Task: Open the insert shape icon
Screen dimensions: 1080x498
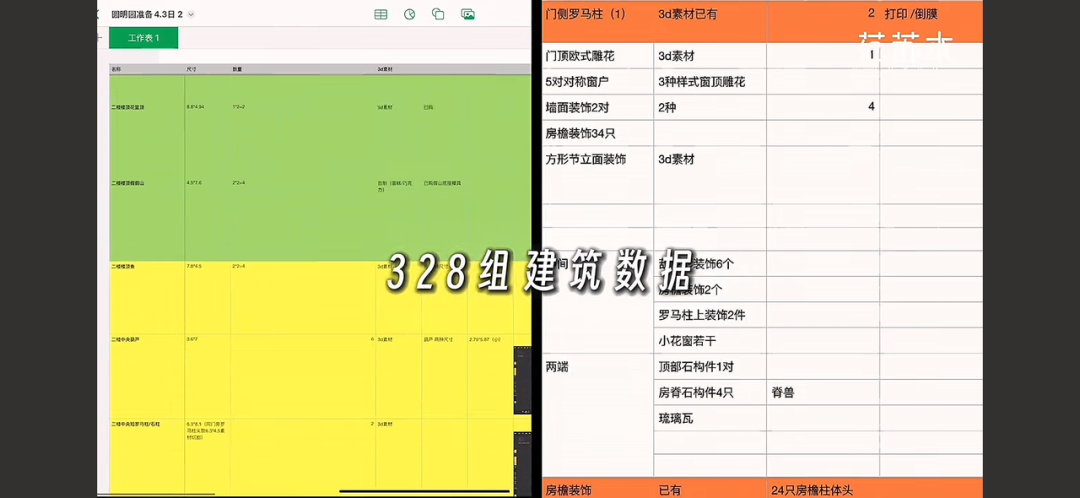Action: pyautogui.click(x=438, y=14)
